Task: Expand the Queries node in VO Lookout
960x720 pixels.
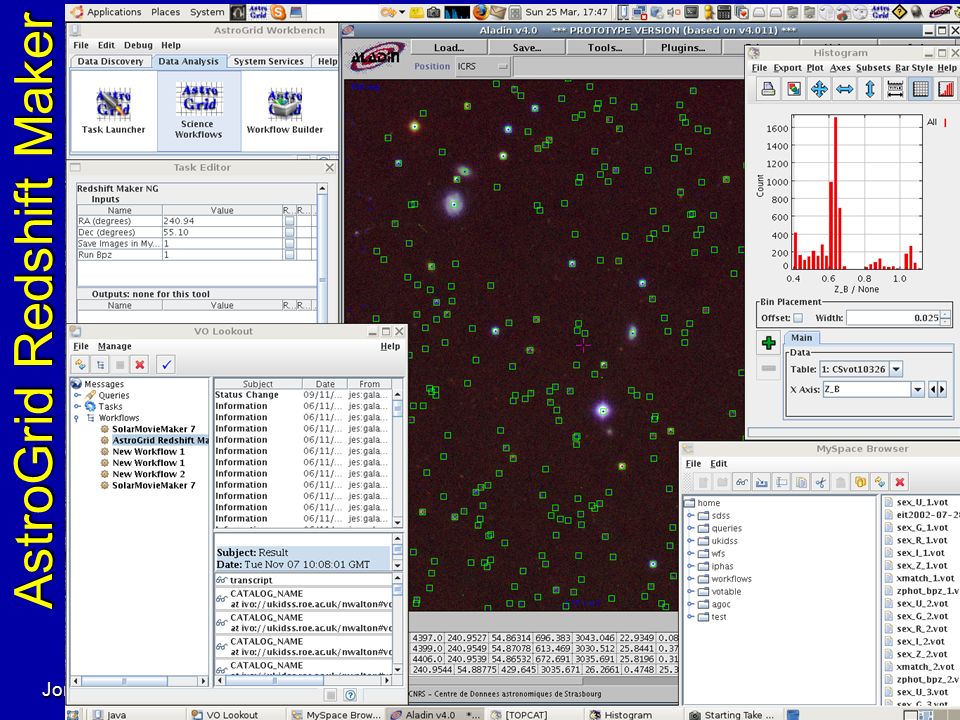Action: [x=77, y=396]
